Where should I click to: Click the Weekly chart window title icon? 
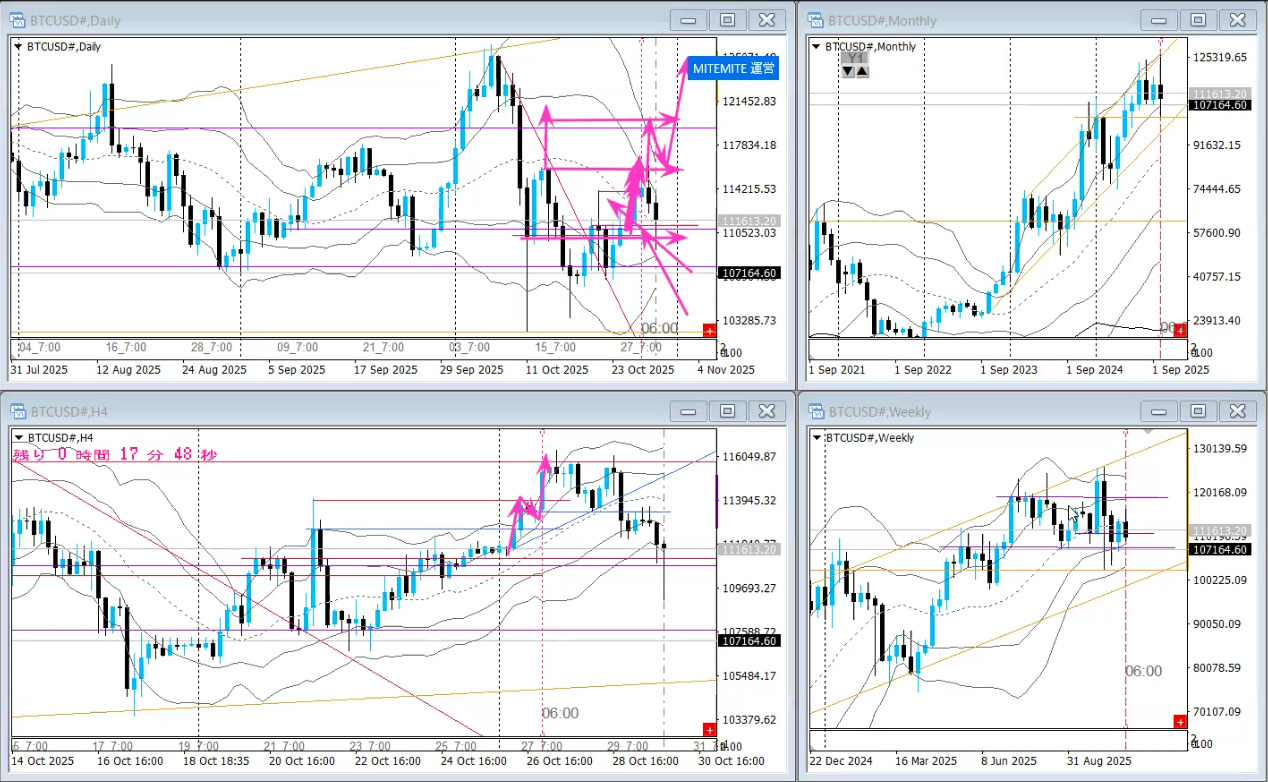tap(815, 411)
